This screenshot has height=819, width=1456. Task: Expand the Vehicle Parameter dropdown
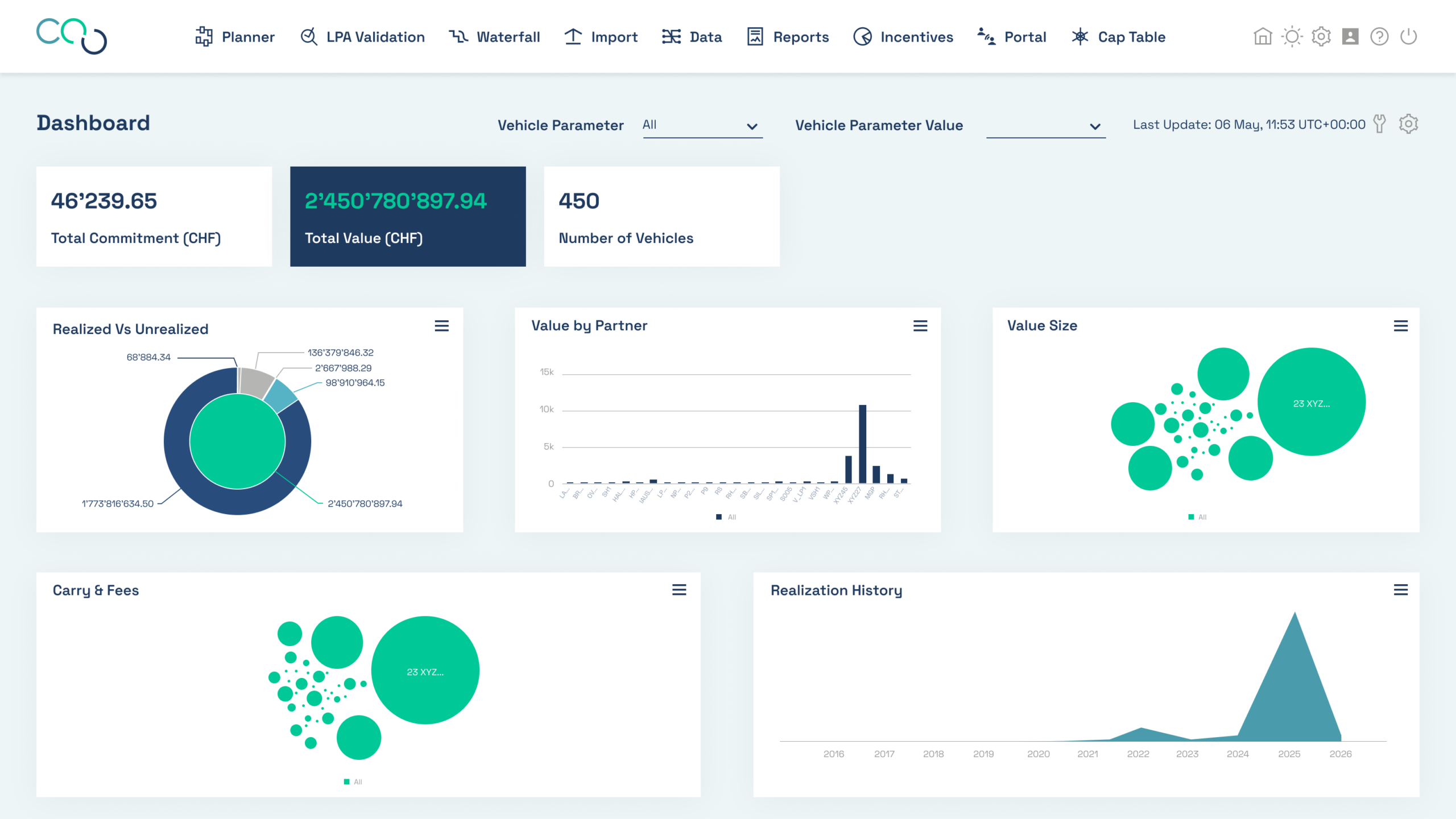702,125
